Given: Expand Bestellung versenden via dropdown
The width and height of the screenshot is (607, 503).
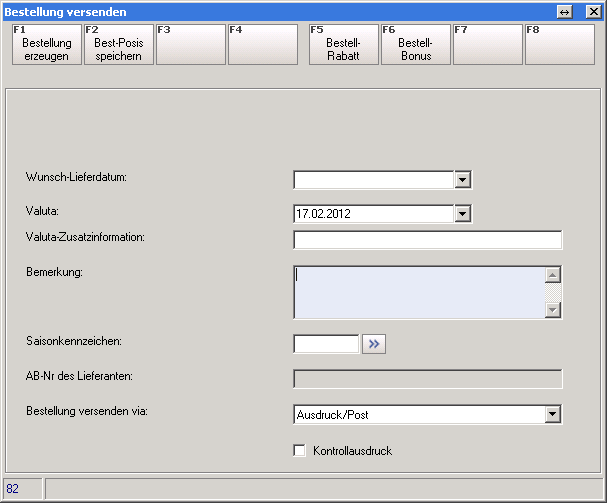Looking at the screenshot, I should coord(552,414).
